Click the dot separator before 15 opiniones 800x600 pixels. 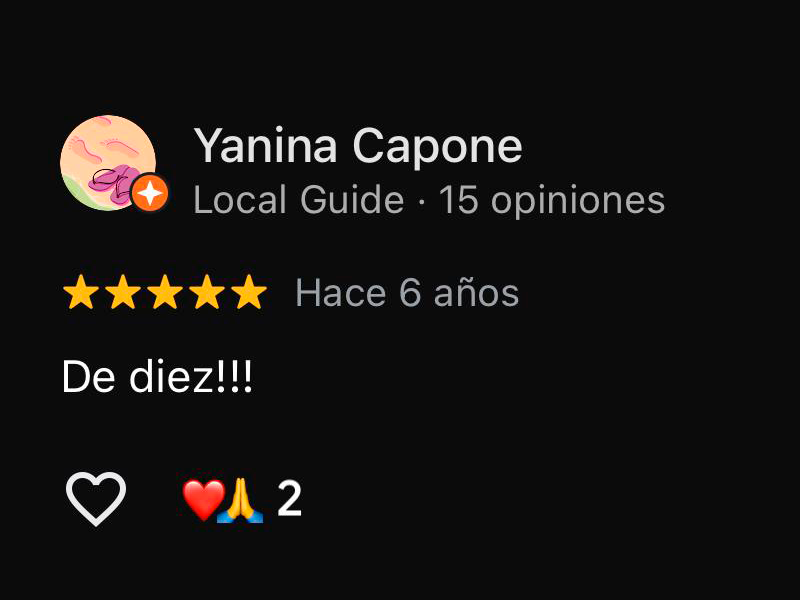pos(421,201)
